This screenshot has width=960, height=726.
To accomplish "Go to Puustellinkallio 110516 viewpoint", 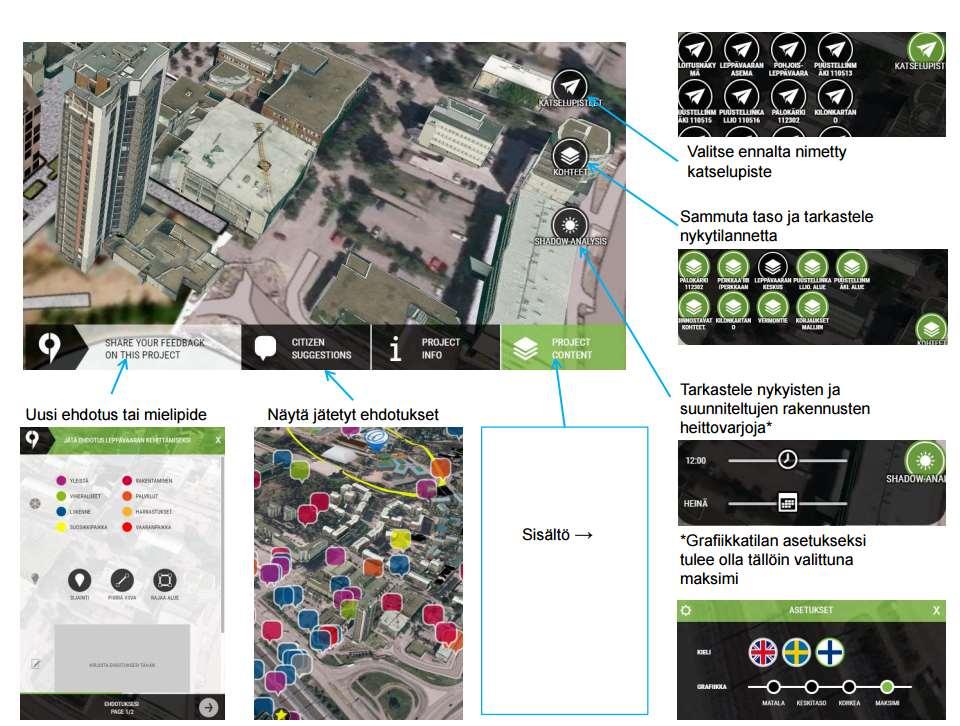I will [x=741, y=96].
